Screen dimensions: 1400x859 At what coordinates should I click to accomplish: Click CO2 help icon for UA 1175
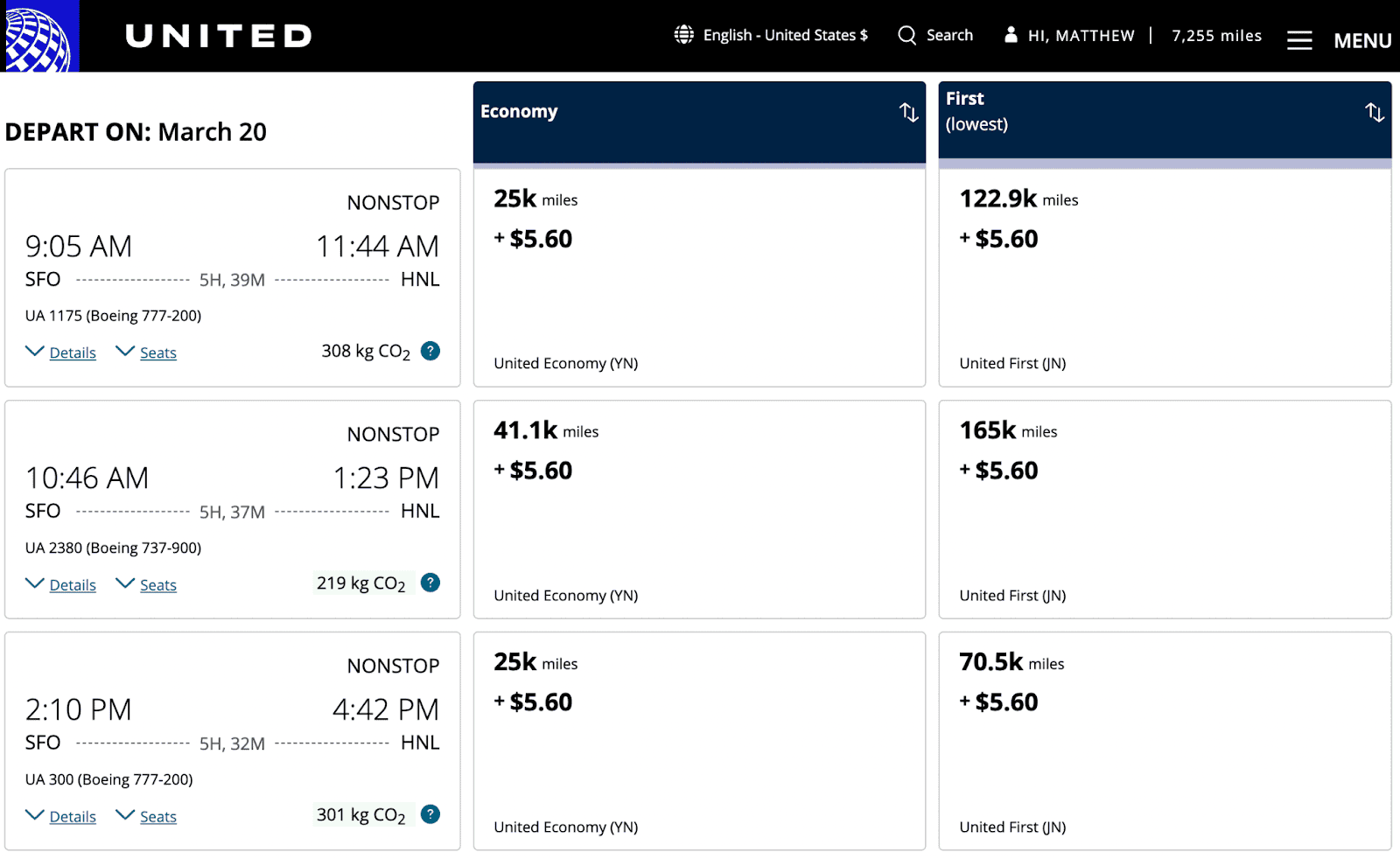tap(430, 351)
